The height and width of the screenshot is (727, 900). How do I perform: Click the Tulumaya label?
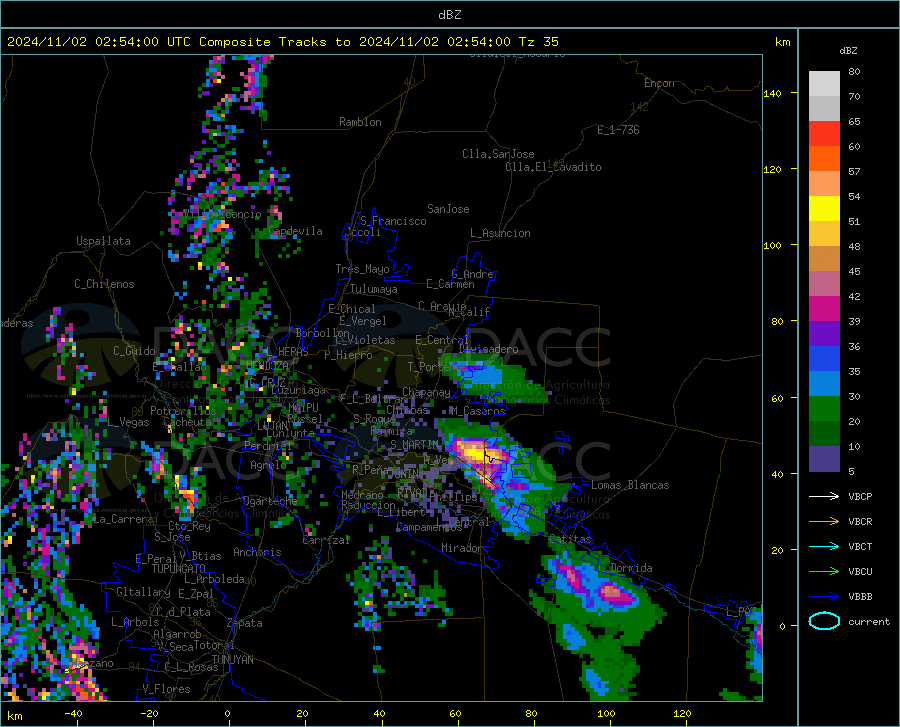tap(374, 289)
